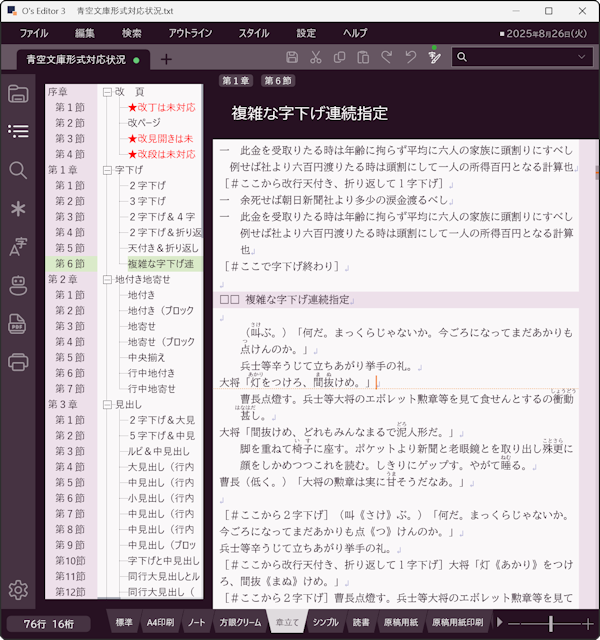Collapse the 地付き地寄せ tree node

pyautogui.click(x=107, y=280)
